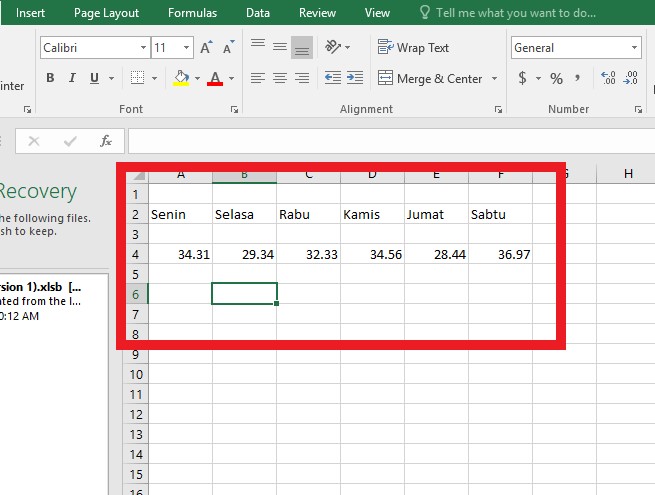The image size is (655, 495).
Task: Click the Orientation text rotation icon
Action: pos(333,47)
